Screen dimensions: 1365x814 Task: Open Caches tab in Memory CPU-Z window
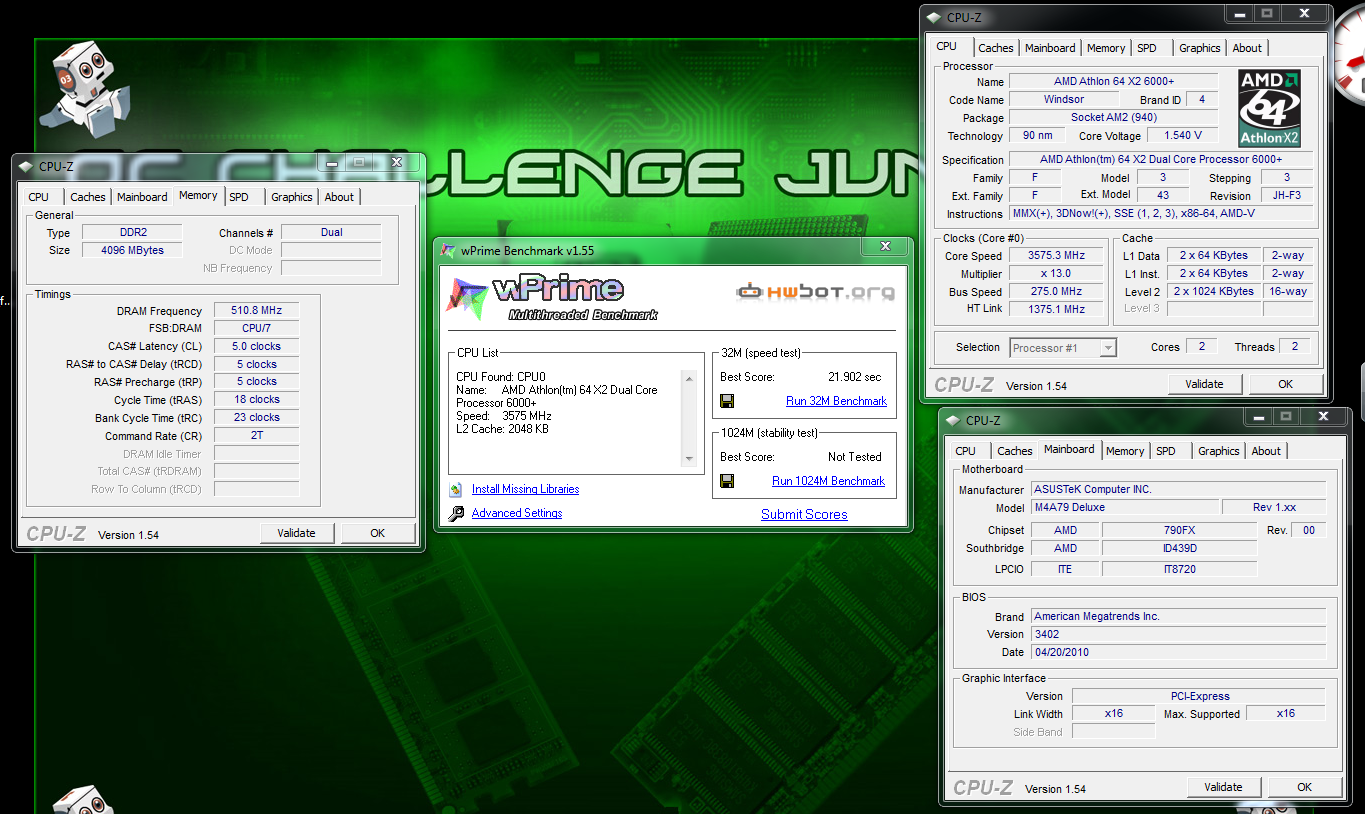click(x=88, y=197)
